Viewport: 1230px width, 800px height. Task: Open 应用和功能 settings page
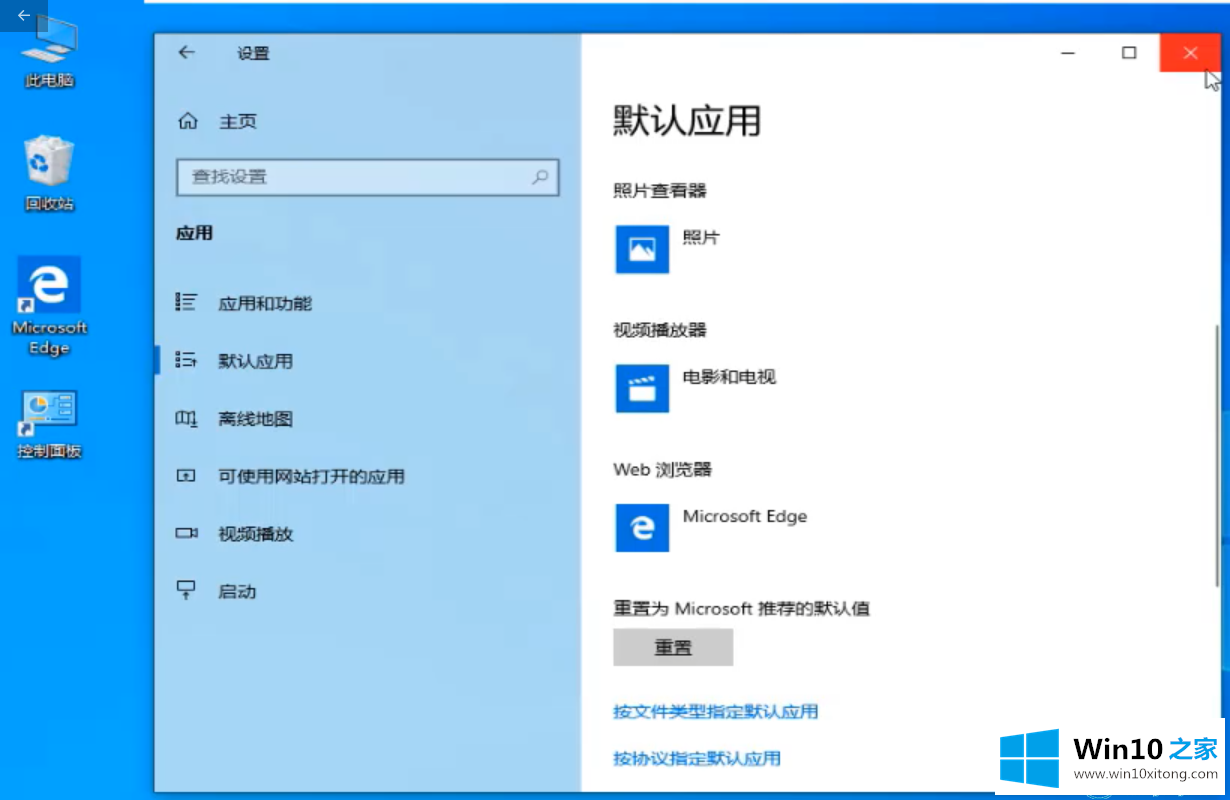tap(265, 303)
